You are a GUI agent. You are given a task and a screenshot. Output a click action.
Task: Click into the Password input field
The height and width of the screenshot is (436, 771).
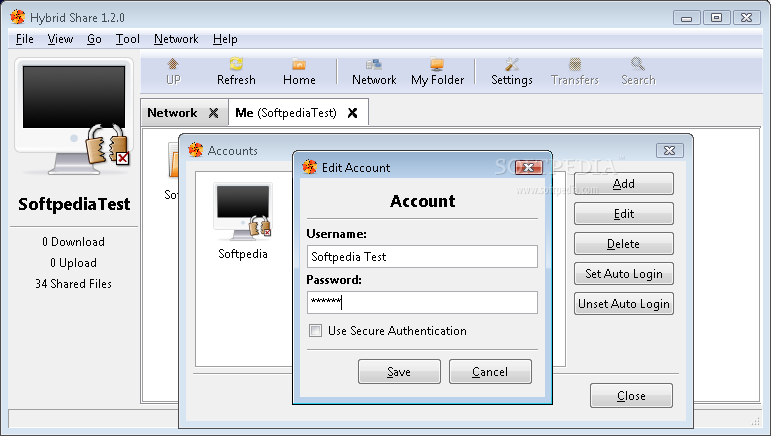[422, 302]
